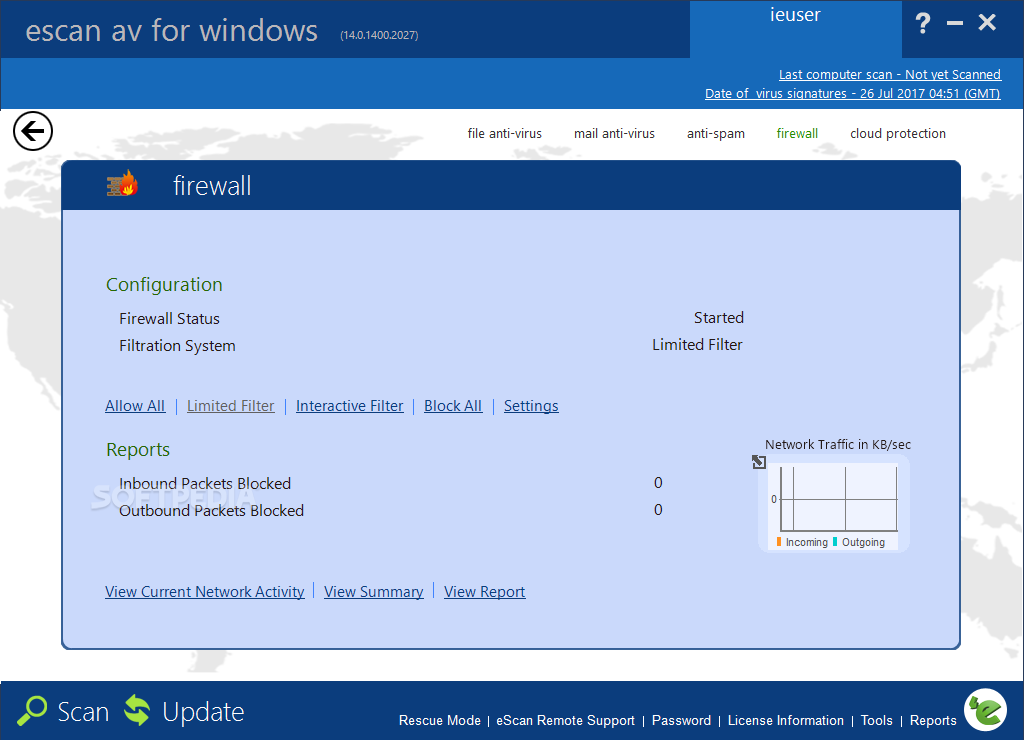Image resolution: width=1024 pixels, height=740 pixels.
Task: Click the Scan text button
Action: [x=83, y=712]
